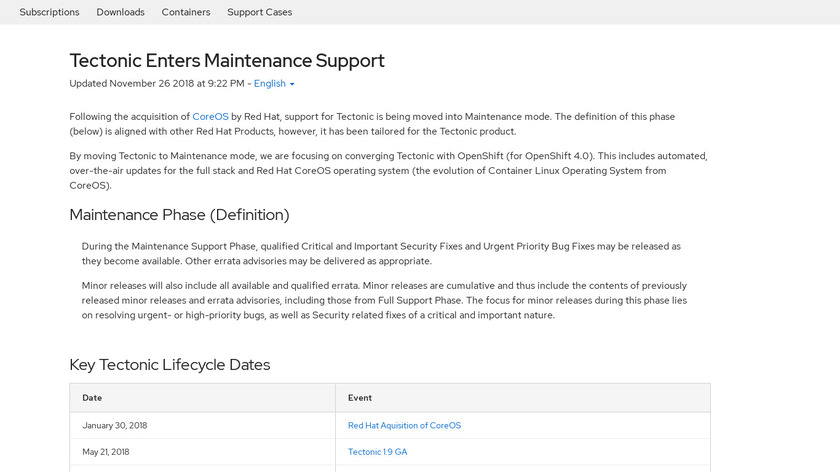The width and height of the screenshot is (840, 472).
Task: Open Support Cases from the top navigation
Action: (x=260, y=12)
